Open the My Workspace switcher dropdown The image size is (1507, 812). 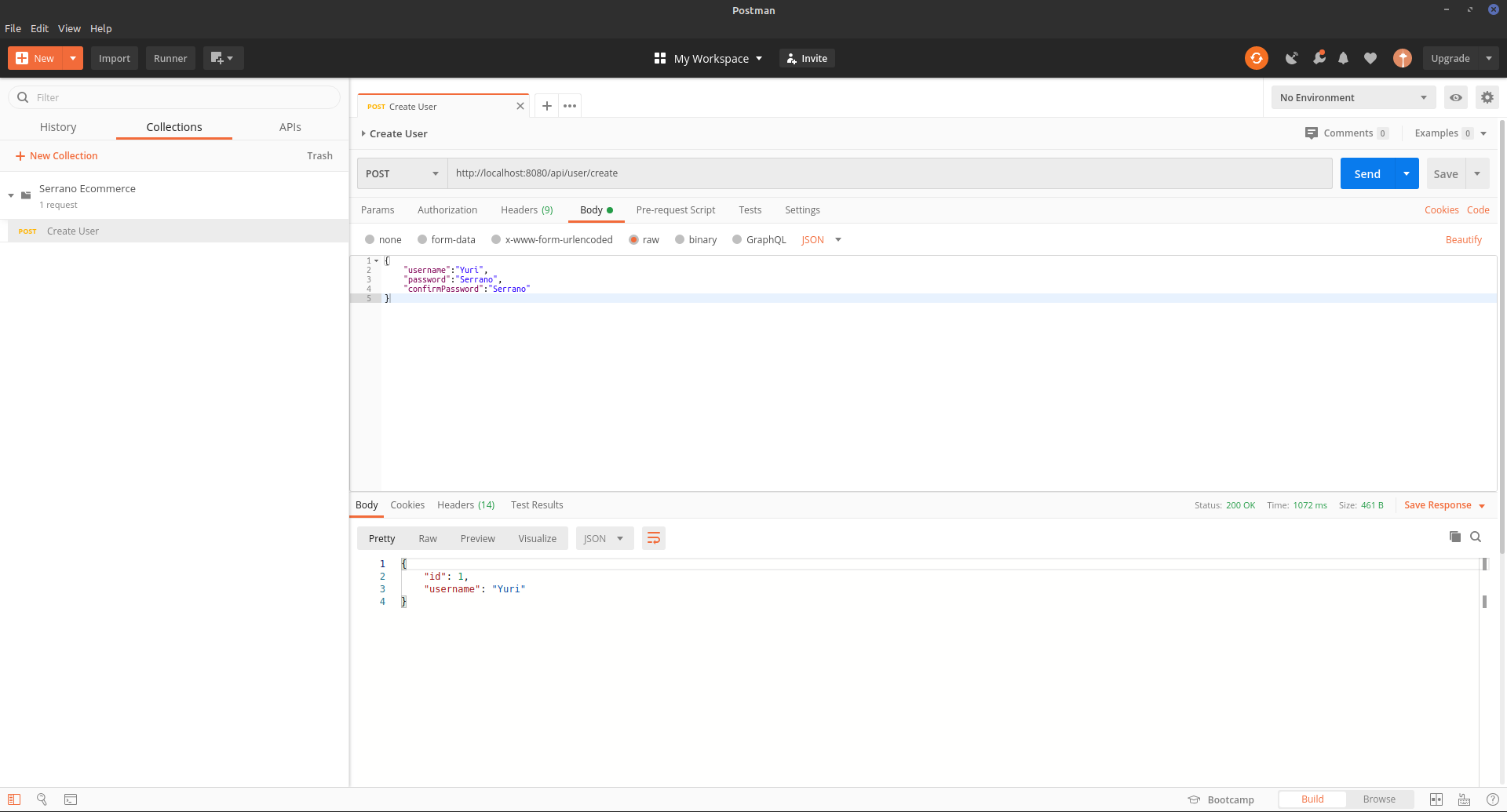pyautogui.click(x=709, y=59)
